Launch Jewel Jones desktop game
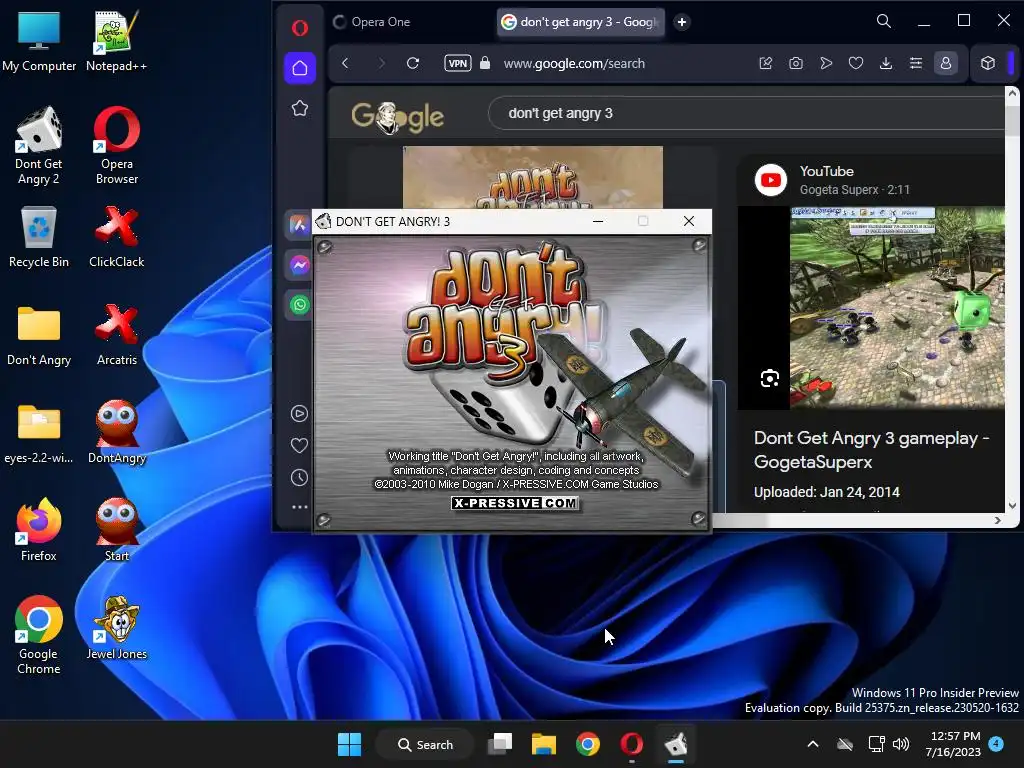The image size is (1024, 768). [x=116, y=628]
